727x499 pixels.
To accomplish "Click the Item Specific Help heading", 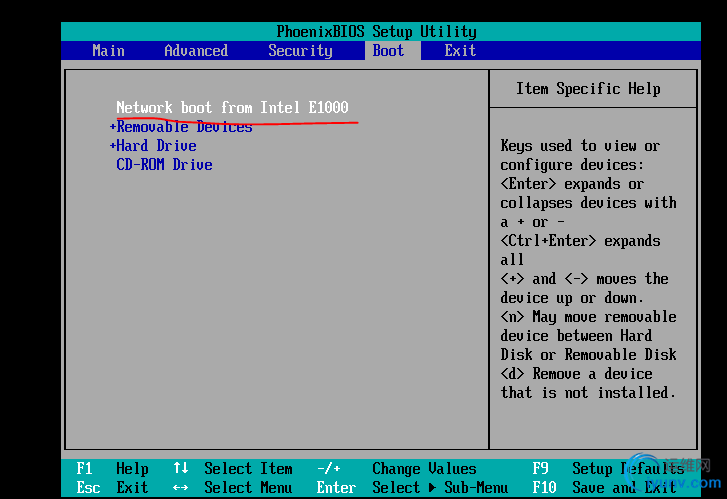I will 588,89.
